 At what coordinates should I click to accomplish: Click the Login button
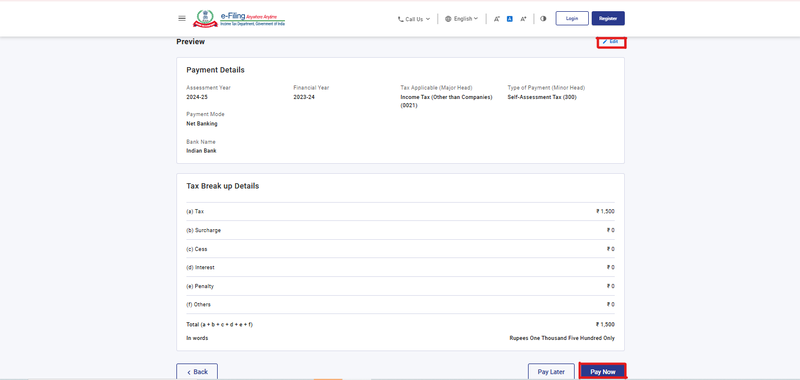point(572,18)
